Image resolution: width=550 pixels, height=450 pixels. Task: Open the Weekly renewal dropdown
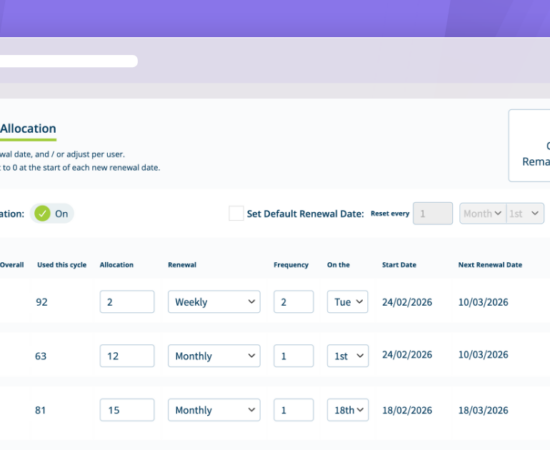[x=214, y=302]
